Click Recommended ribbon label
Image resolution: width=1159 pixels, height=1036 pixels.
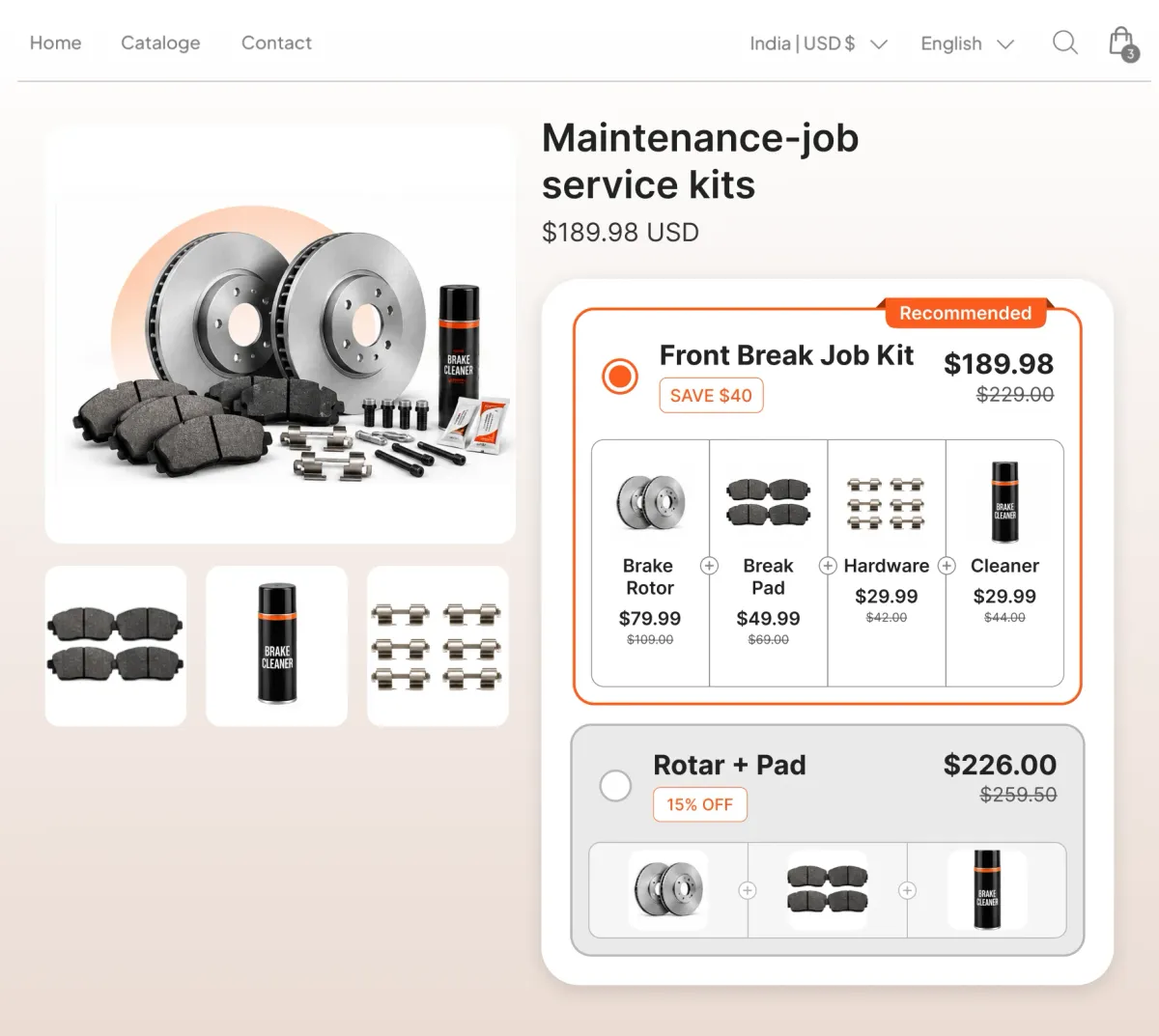coord(966,313)
